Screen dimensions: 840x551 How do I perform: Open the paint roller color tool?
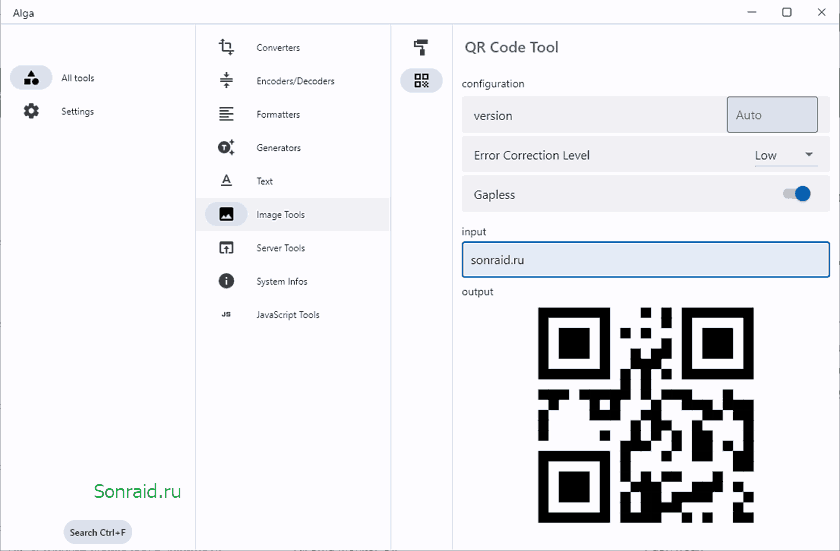[421, 47]
